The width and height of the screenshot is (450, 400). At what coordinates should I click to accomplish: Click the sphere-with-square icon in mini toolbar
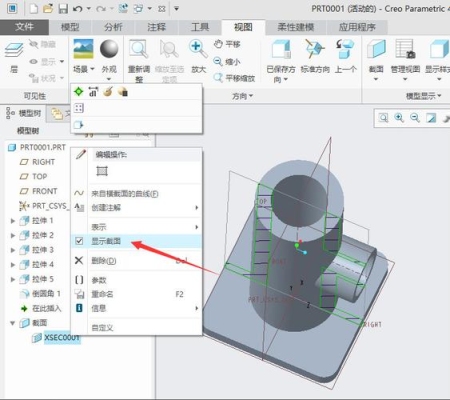pyautogui.click(x=123, y=91)
